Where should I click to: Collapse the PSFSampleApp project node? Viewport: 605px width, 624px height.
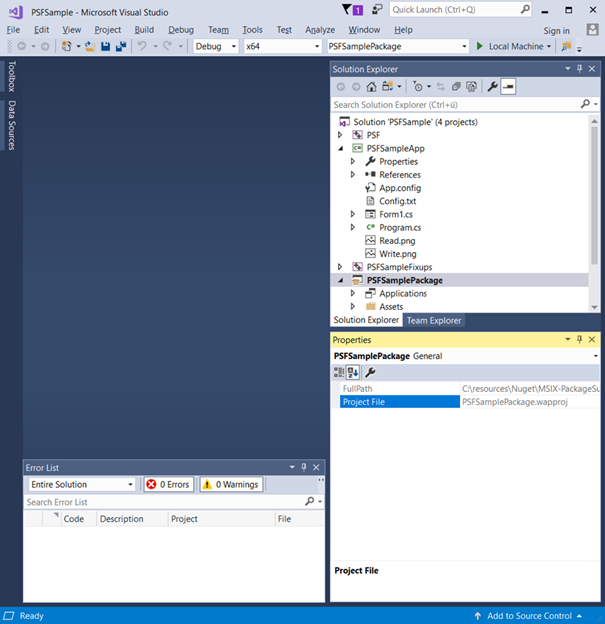click(x=340, y=148)
